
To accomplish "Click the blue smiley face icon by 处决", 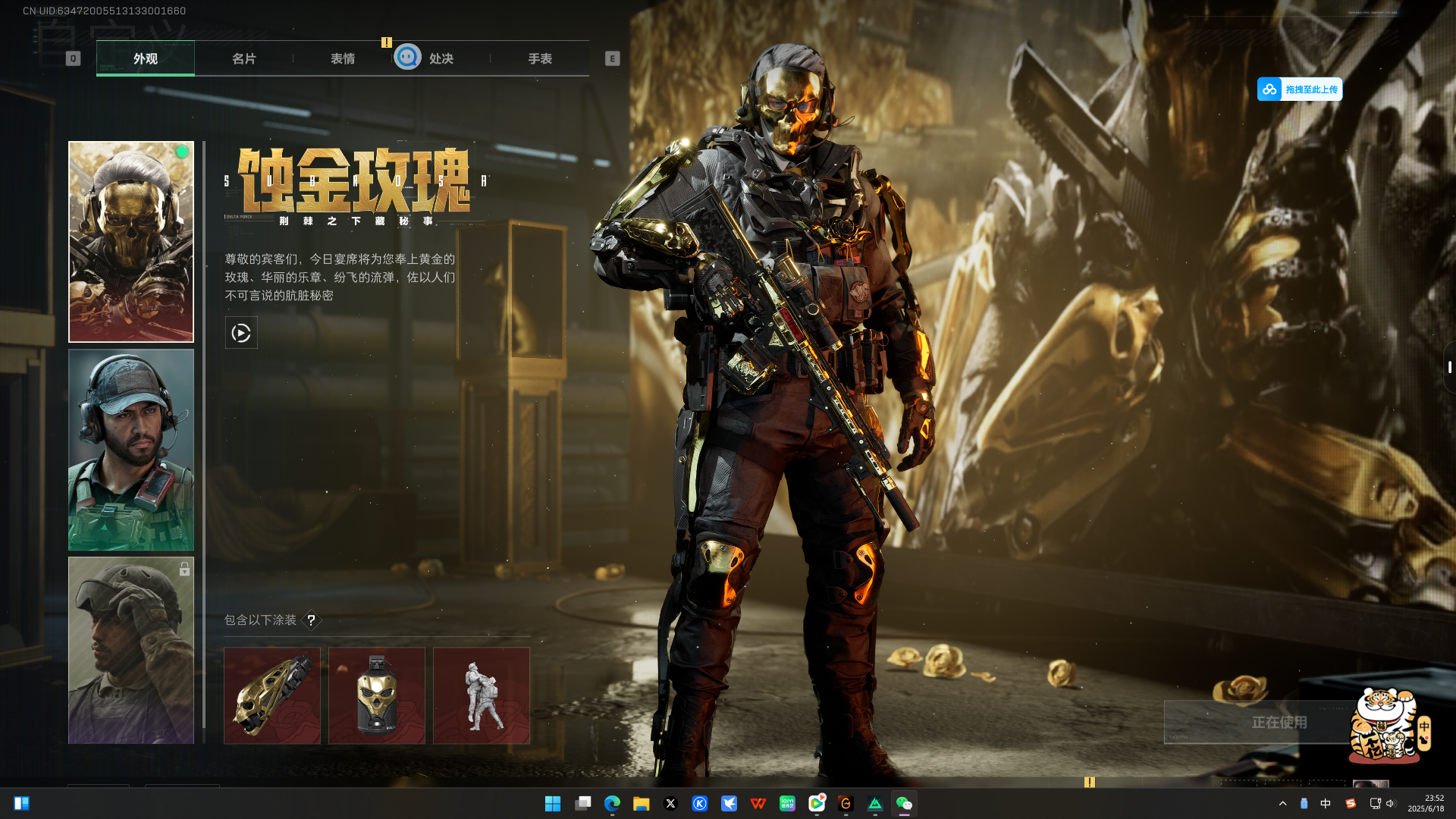I will [x=407, y=56].
